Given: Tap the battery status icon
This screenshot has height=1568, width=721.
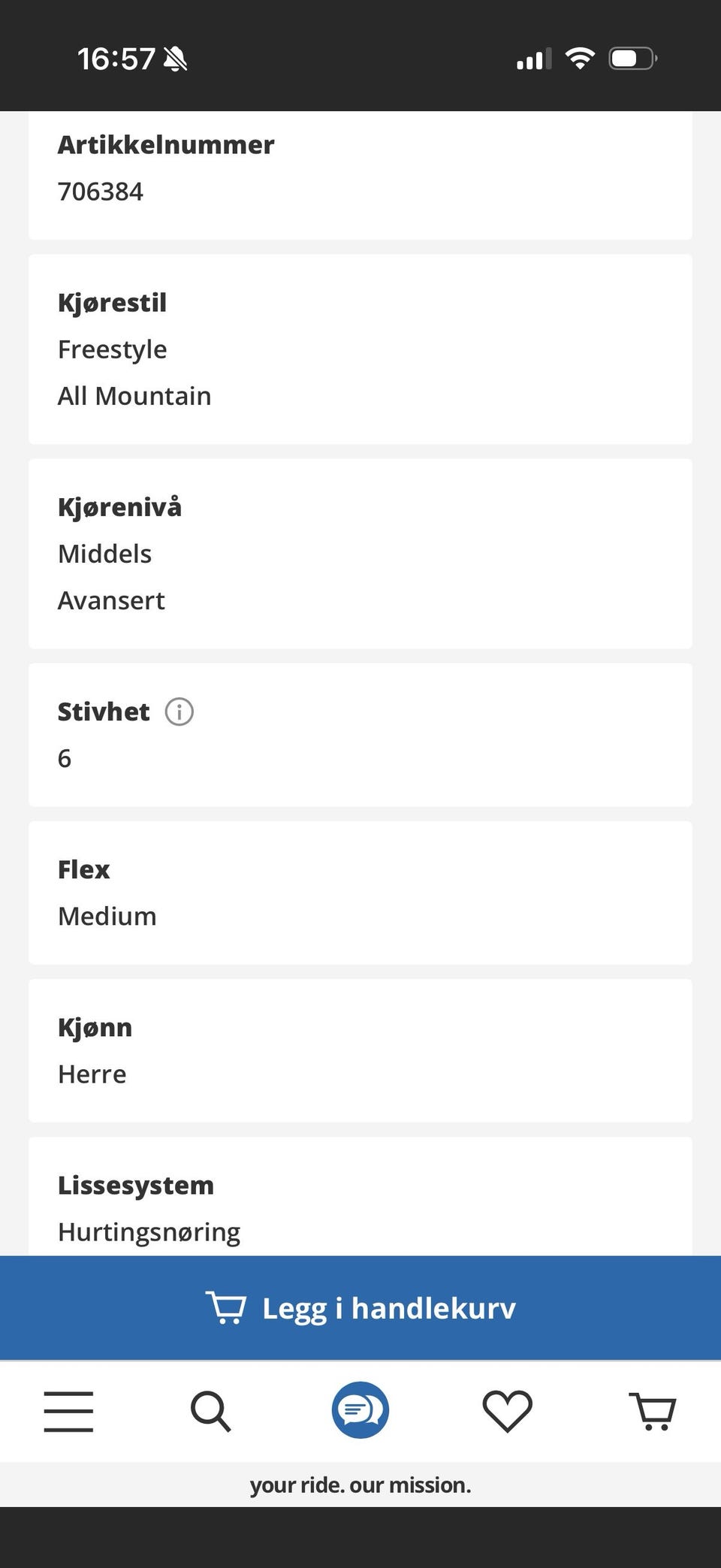Looking at the screenshot, I should coord(632,58).
